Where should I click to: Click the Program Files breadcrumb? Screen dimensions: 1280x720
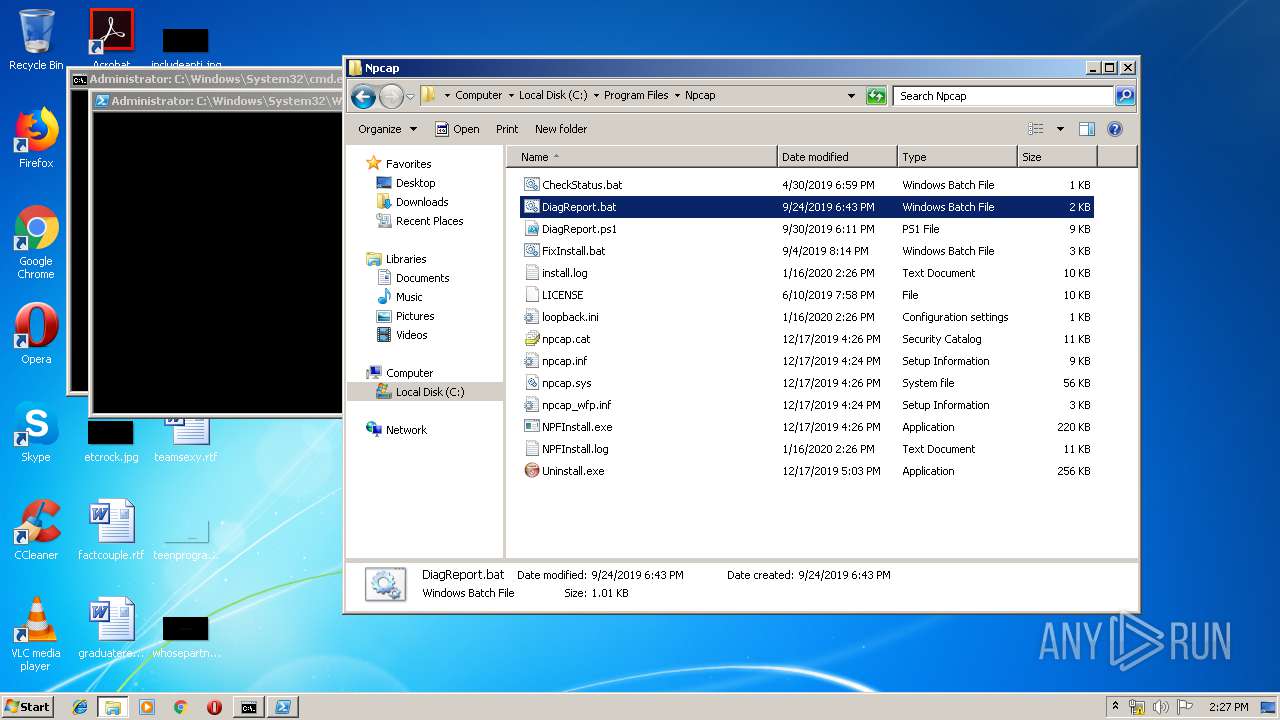pos(636,96)
